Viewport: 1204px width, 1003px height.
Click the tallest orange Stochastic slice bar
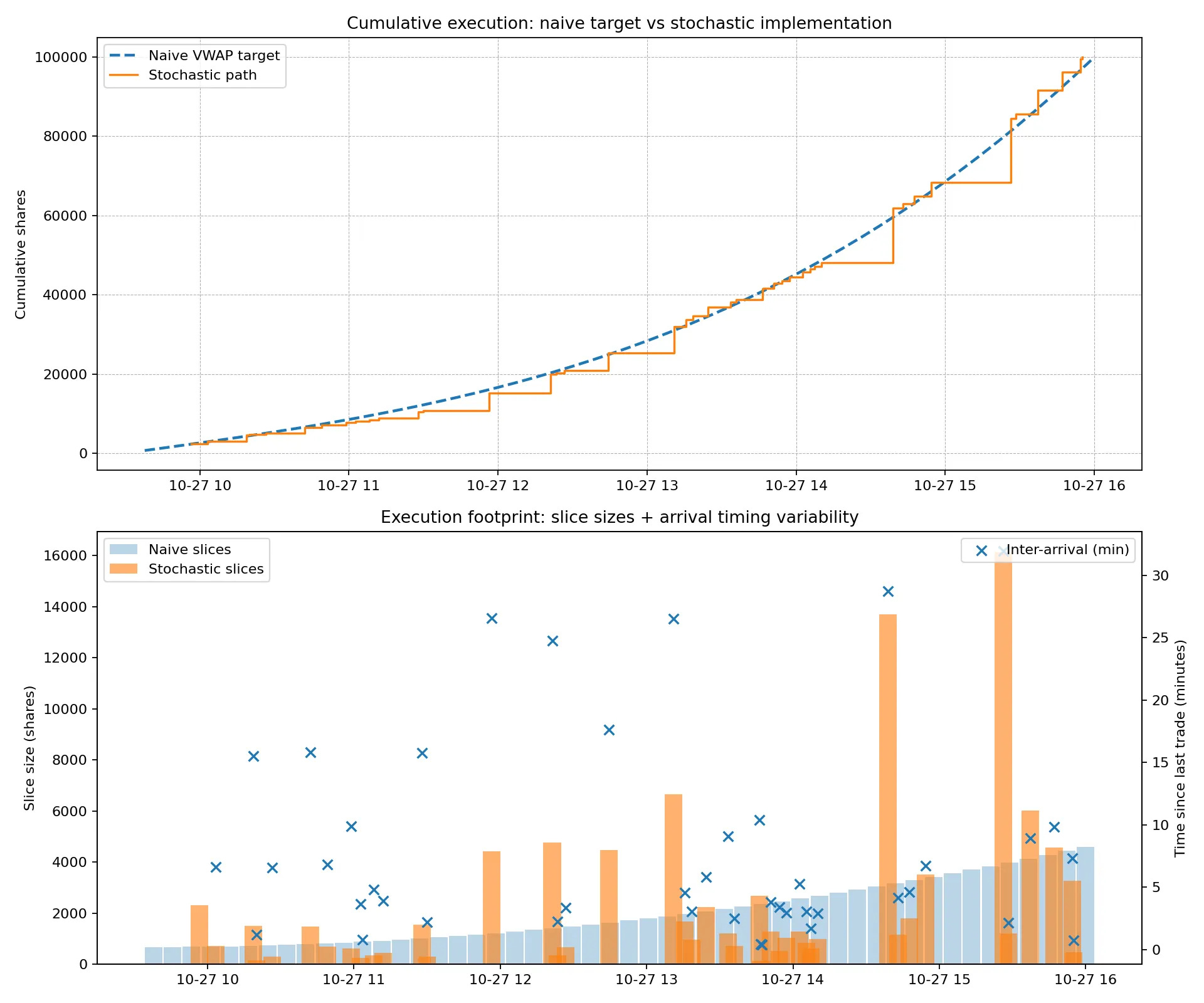(1003, 752)
